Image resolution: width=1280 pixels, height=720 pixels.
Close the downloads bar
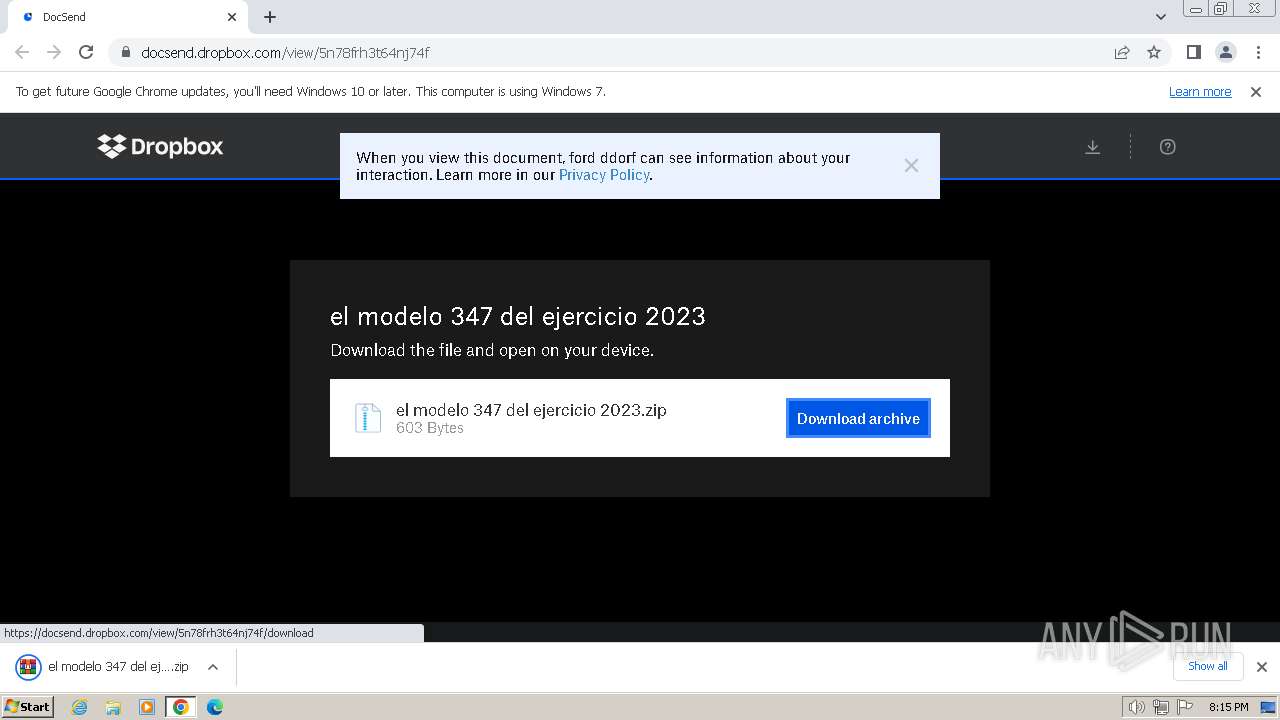click(x=1262, y=667)
